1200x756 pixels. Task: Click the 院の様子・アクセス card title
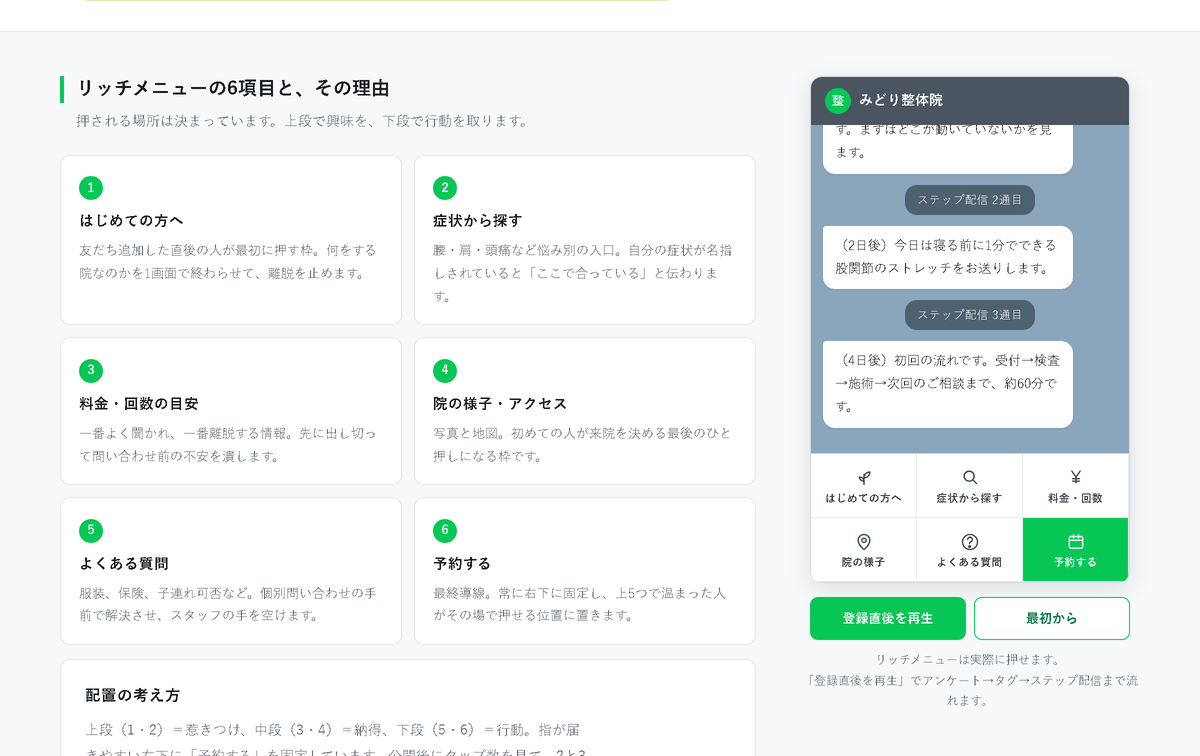(500, 404)
